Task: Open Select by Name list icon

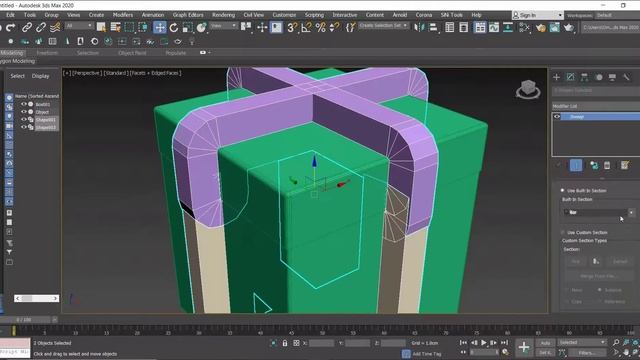Action: tap(116, 27)
